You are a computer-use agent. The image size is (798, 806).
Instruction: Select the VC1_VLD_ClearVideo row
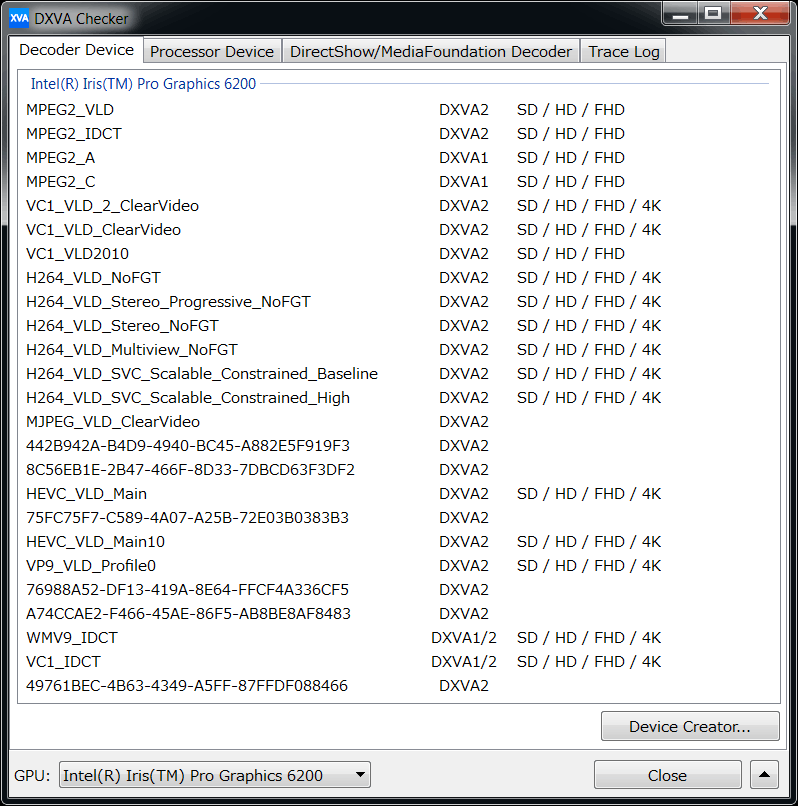[x=398, y=230]
